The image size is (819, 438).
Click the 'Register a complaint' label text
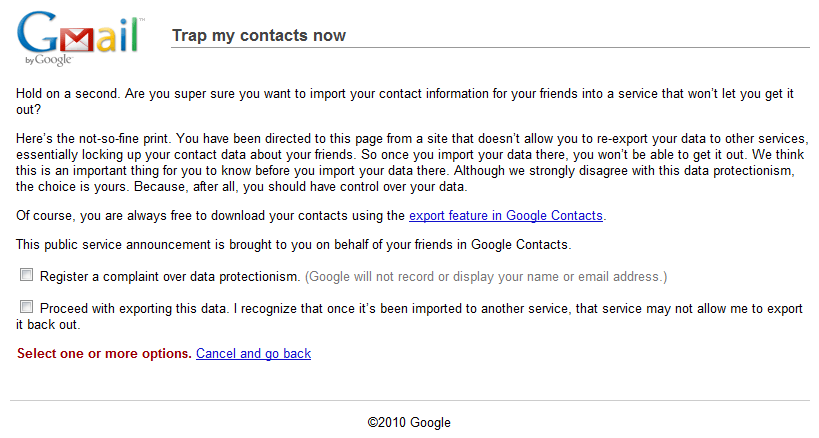pyautogui.click(x=170, y=276)
